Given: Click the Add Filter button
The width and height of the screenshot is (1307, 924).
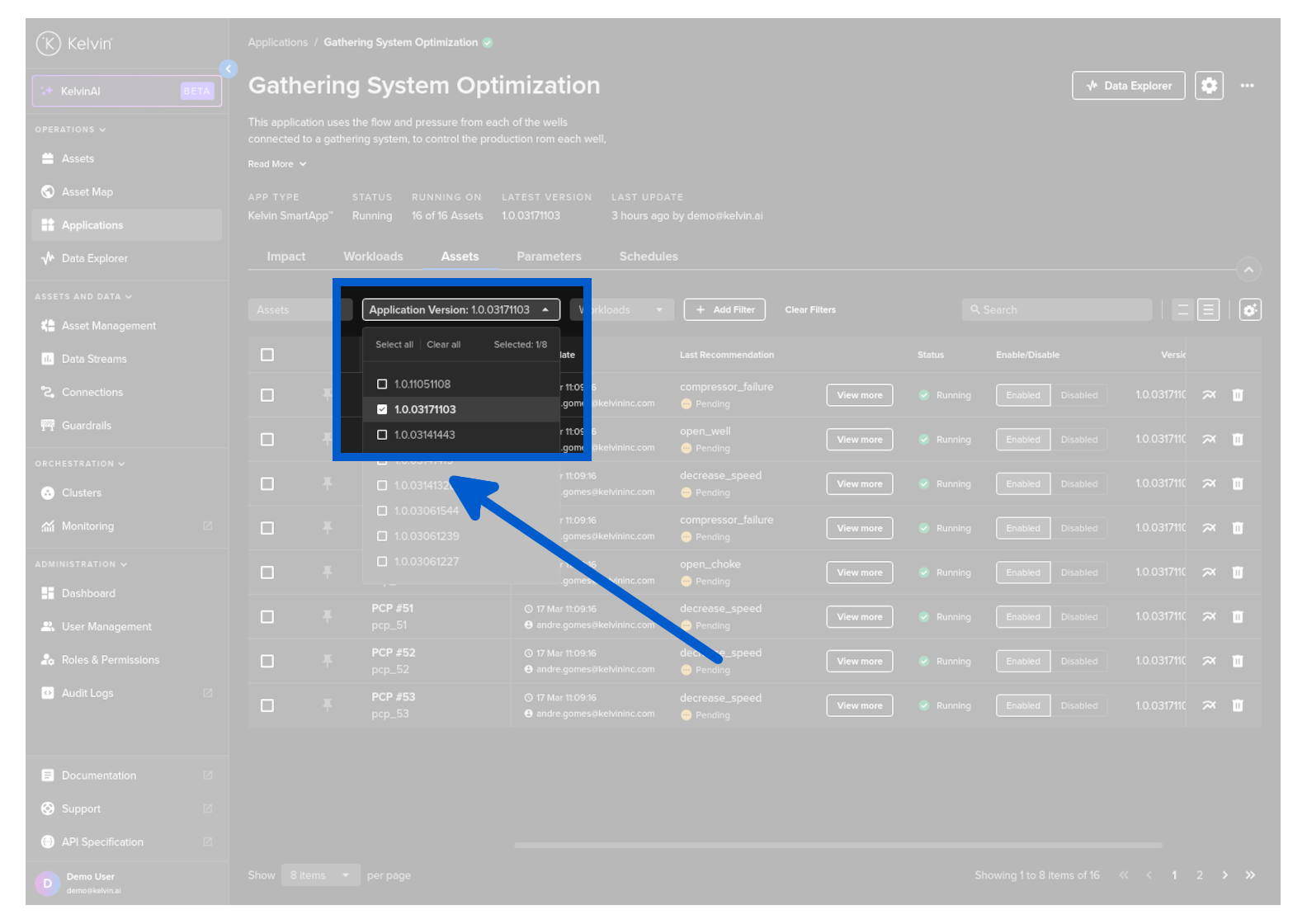Looking at the screenshot, I should click(724, 310).
